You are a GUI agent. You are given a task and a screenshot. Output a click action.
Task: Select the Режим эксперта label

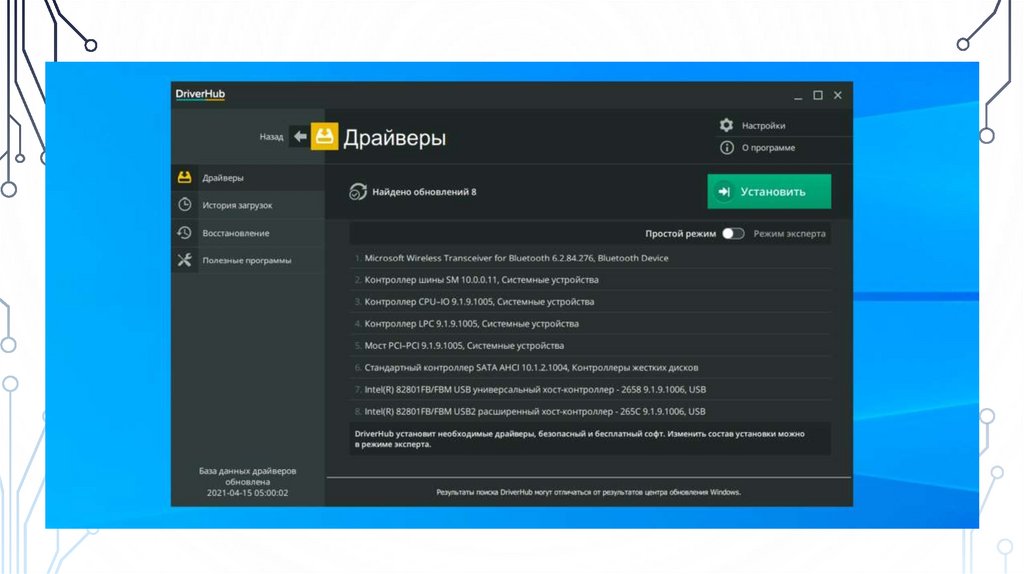click(x=789, y=233)
